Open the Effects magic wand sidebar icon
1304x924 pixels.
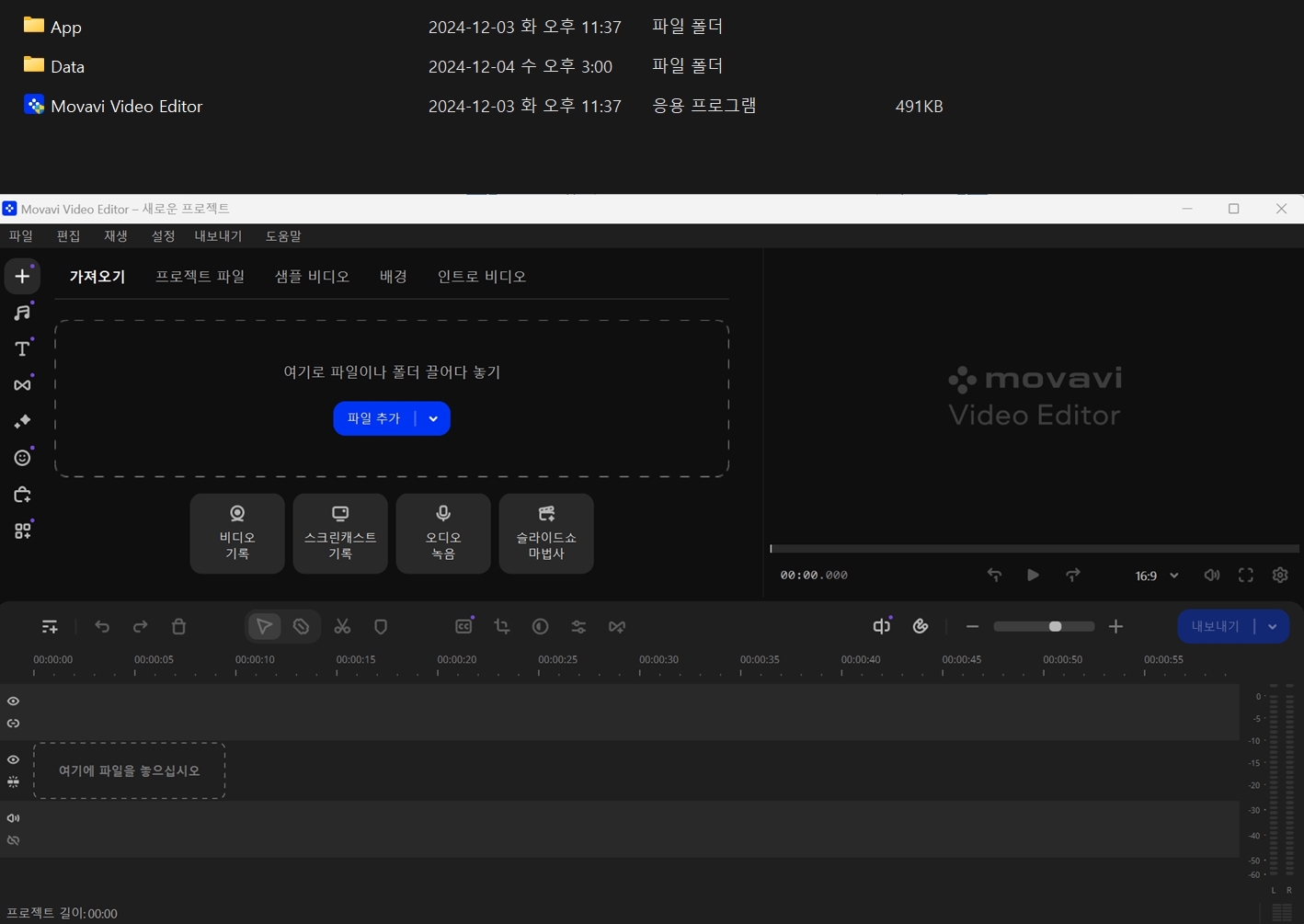coord(22,421)
